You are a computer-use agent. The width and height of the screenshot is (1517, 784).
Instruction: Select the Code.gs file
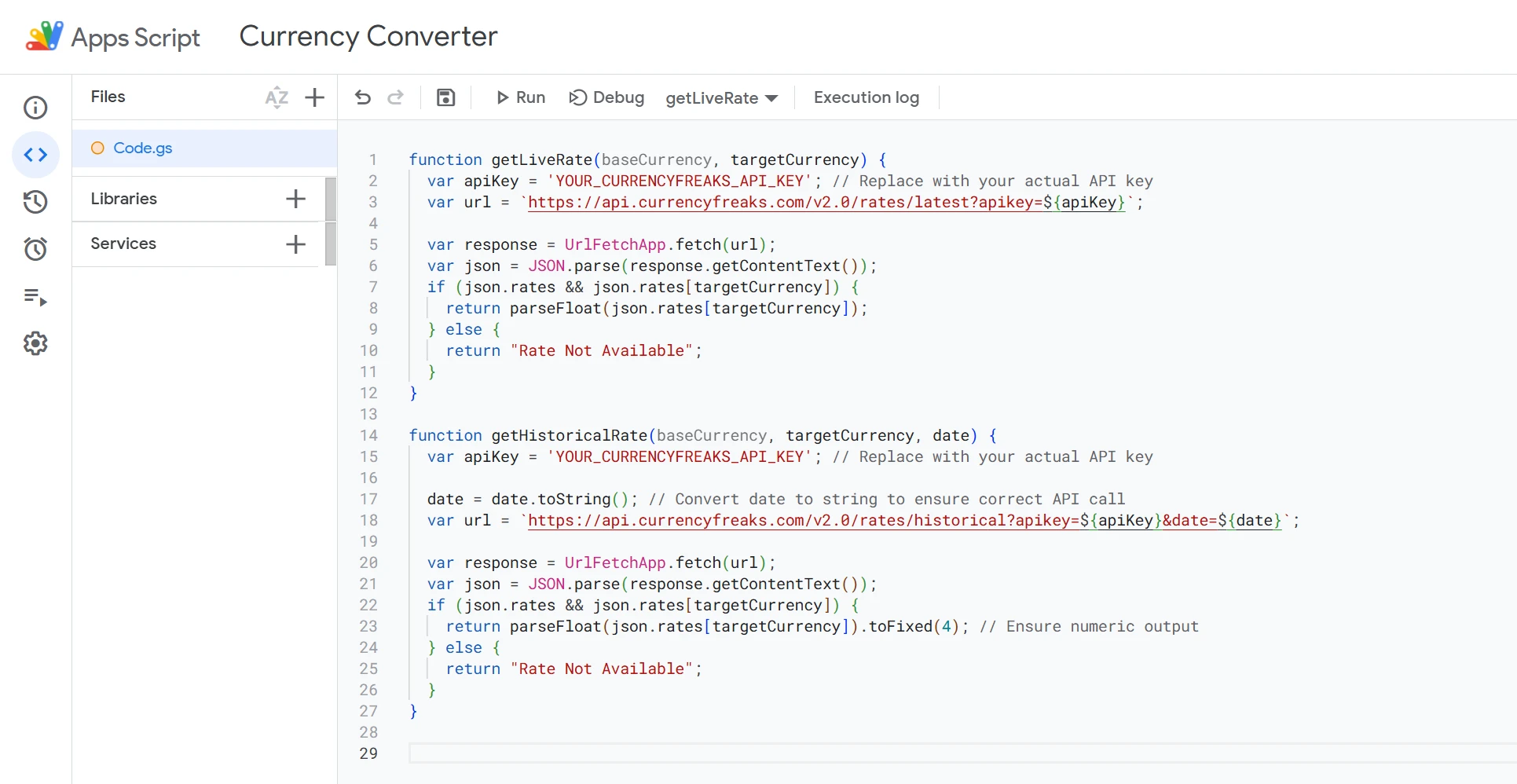[x=143, y=148]
